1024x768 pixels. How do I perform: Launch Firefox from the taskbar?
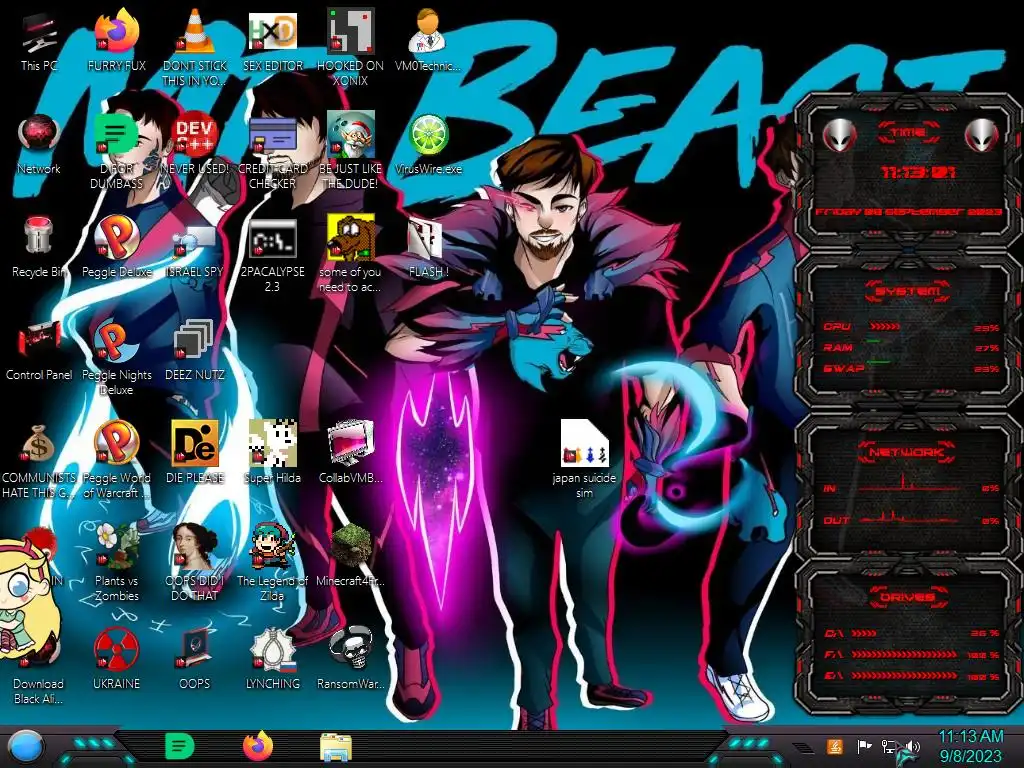point(258,746)
